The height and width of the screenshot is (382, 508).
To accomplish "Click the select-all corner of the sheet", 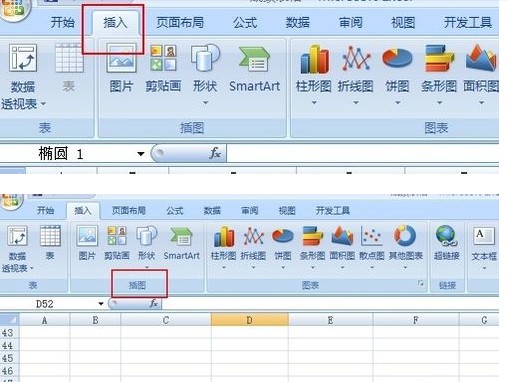I will [9, 320].
